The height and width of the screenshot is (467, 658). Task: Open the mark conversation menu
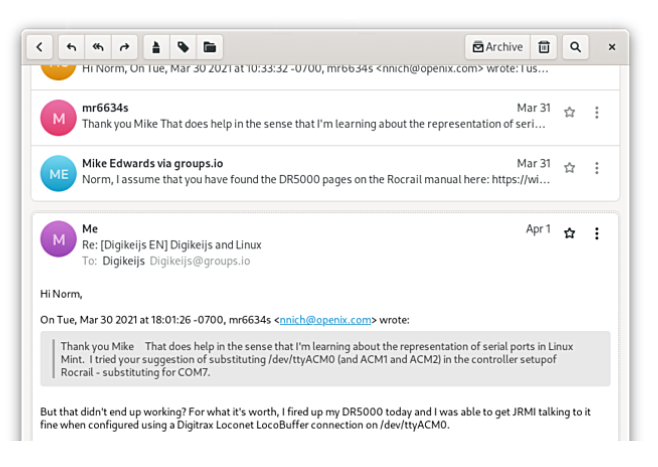(x=156, y=46)
